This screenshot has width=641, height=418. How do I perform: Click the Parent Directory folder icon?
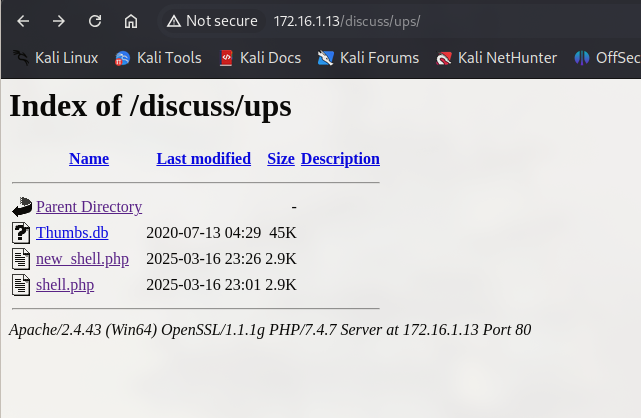tap(22, 207)
